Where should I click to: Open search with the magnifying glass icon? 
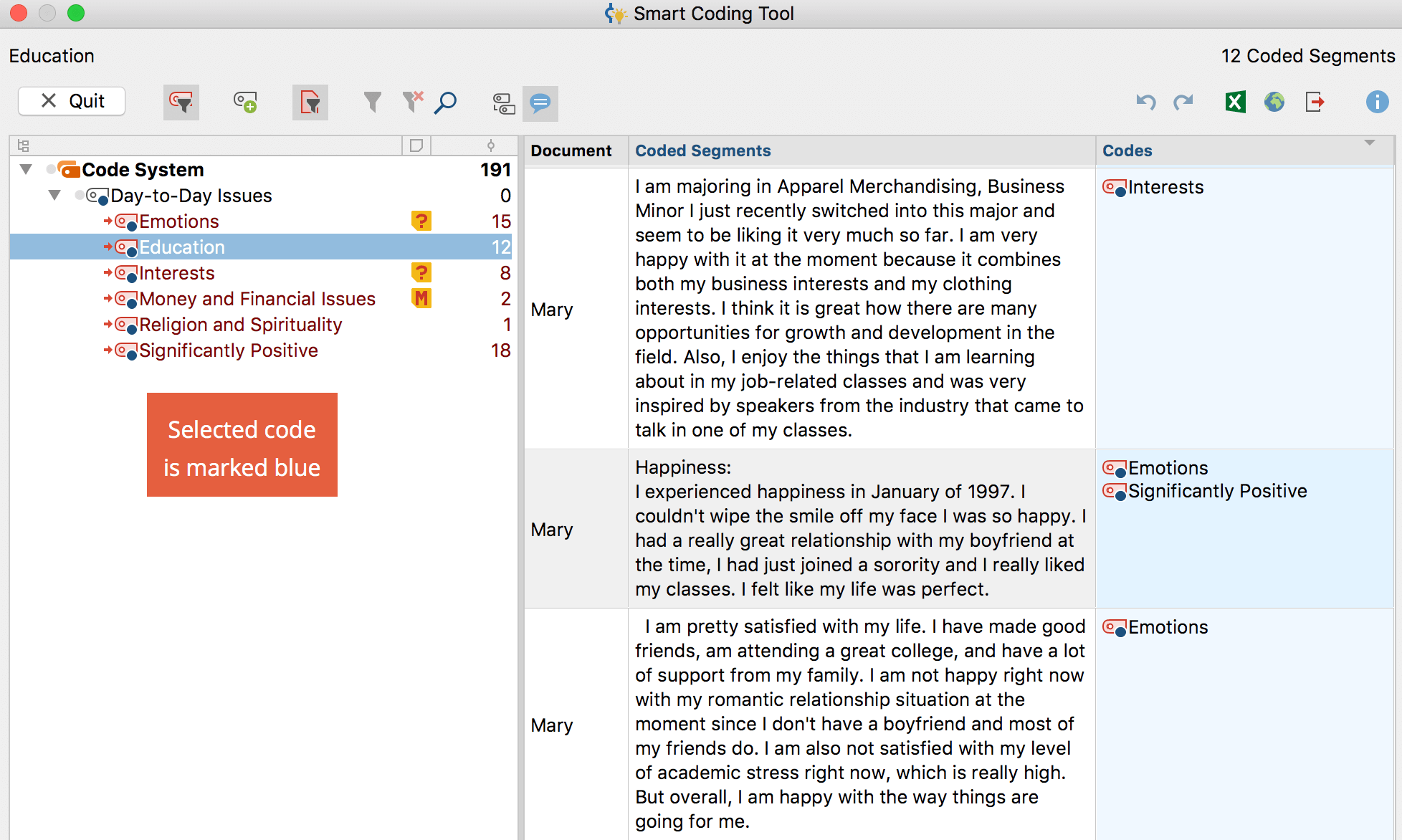click(446, 102)
